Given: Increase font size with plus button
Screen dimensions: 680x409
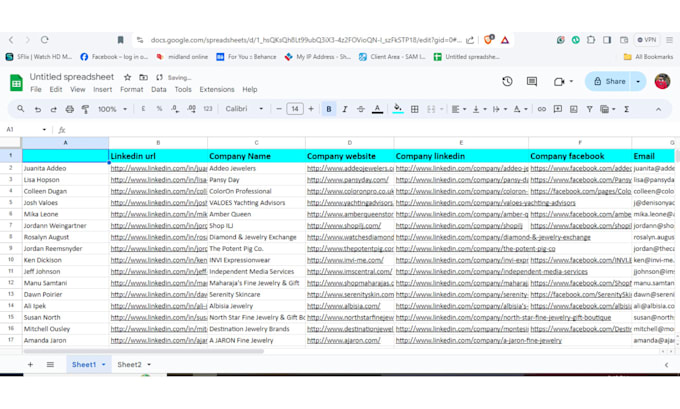Looking at the screenshot, I should tap(311, 109).
